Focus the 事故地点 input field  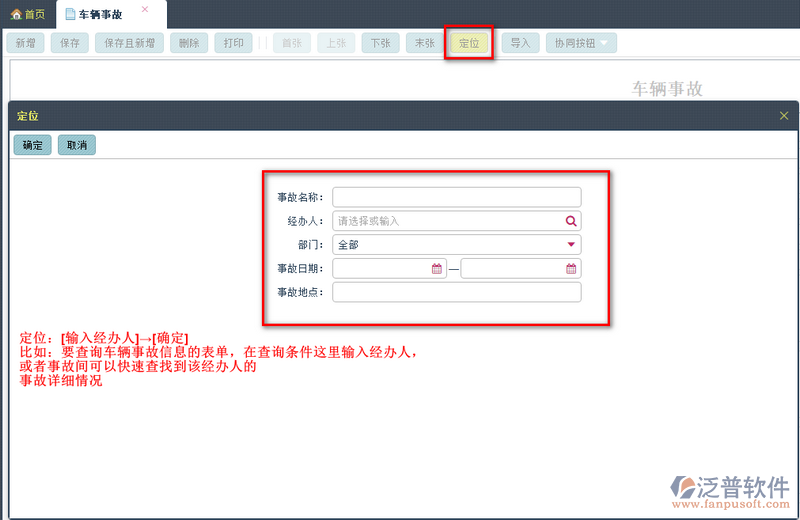pyautogui.click(x=457, y=292)
